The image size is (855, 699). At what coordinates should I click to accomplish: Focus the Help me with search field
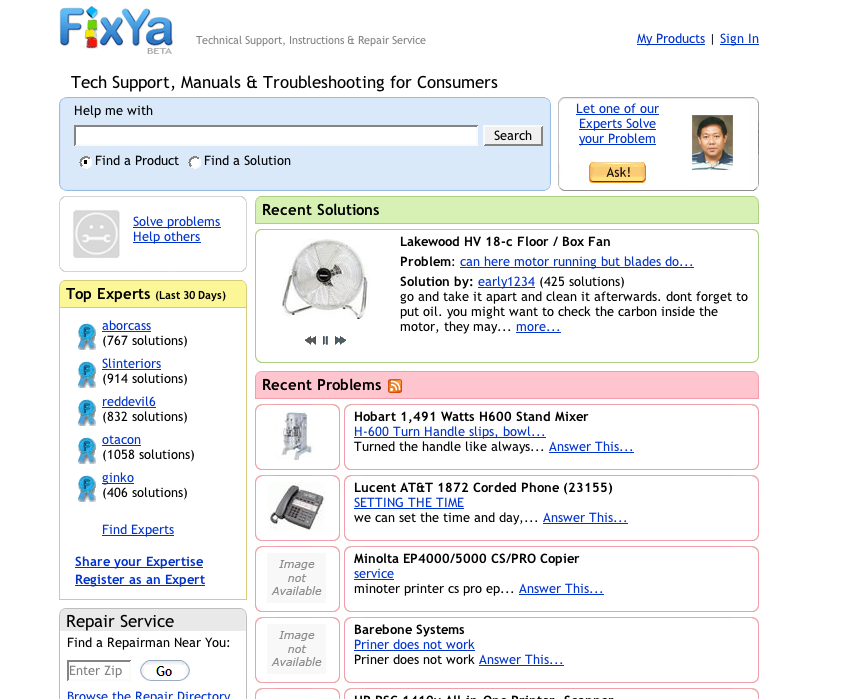pos(276,136)
